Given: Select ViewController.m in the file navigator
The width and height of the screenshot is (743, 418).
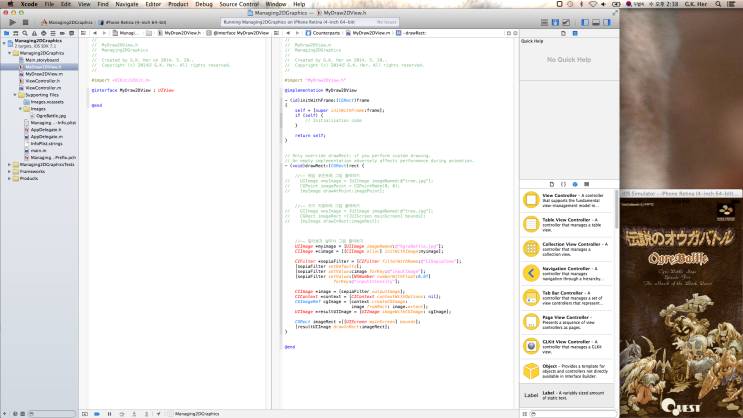Looking at the screenshot, I should [45, 88].
